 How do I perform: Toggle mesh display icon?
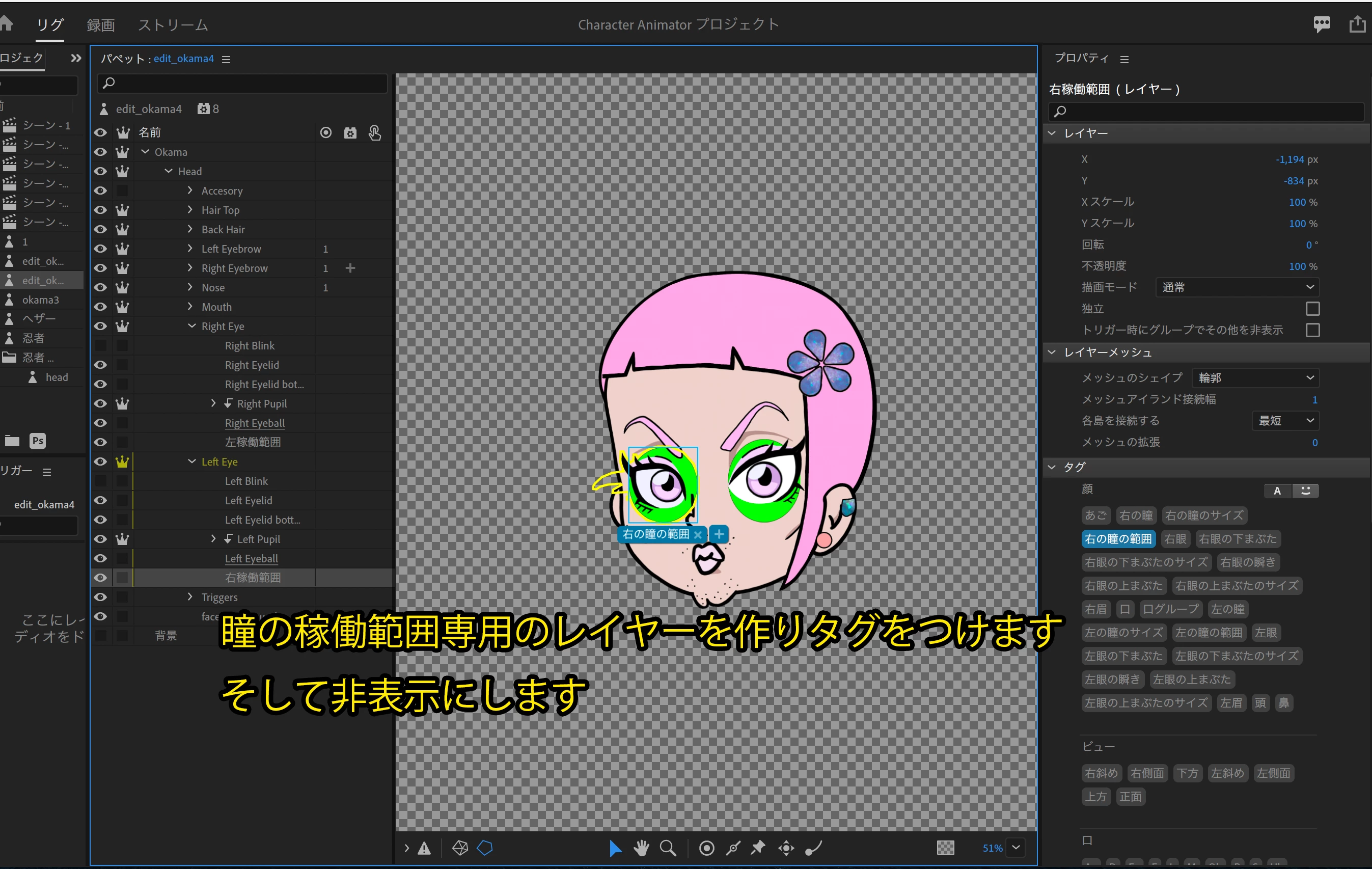460,848
